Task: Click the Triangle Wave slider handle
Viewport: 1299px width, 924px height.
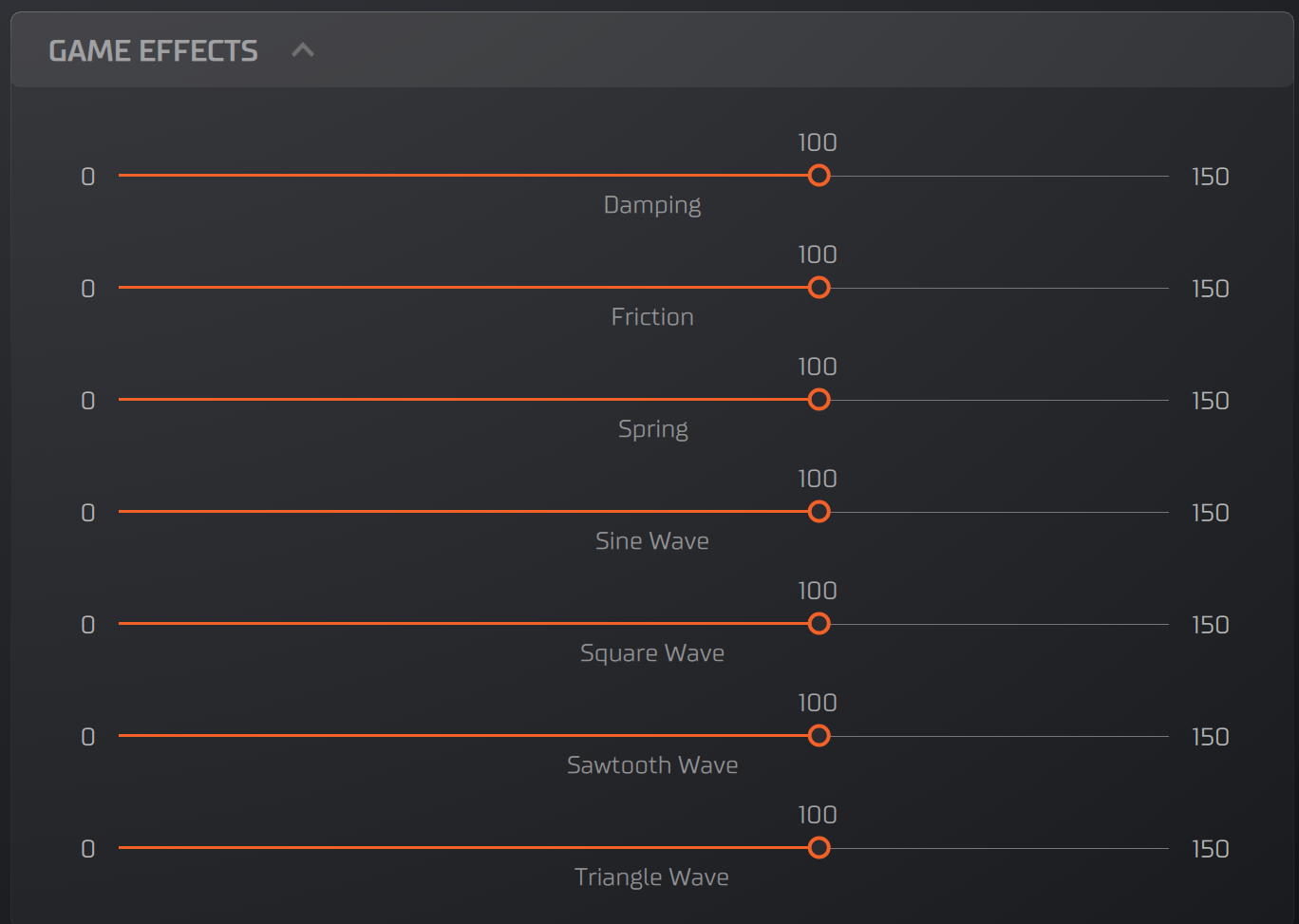Action: pos(819,848)
